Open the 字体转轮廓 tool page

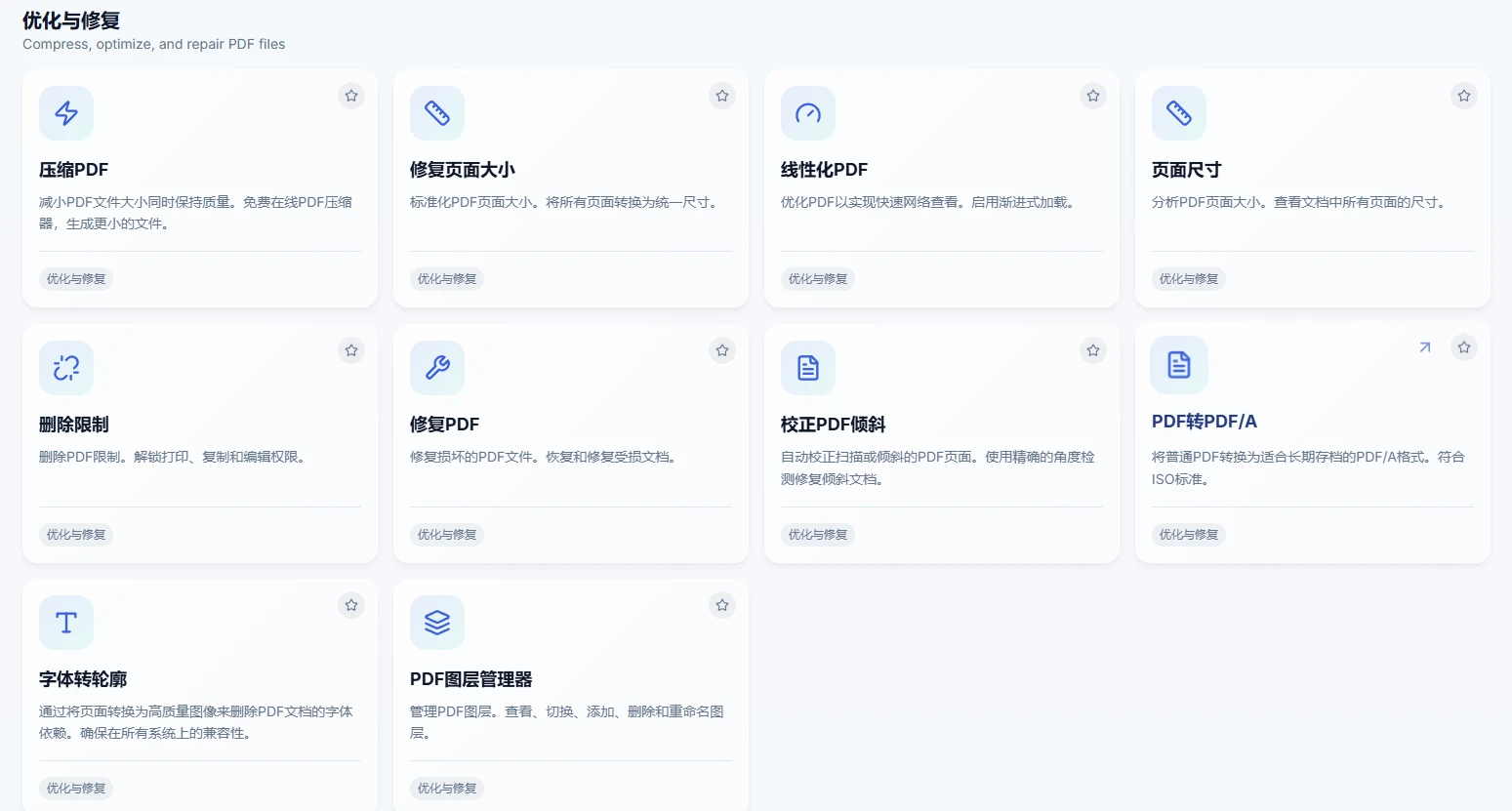(x=82, y=678)
